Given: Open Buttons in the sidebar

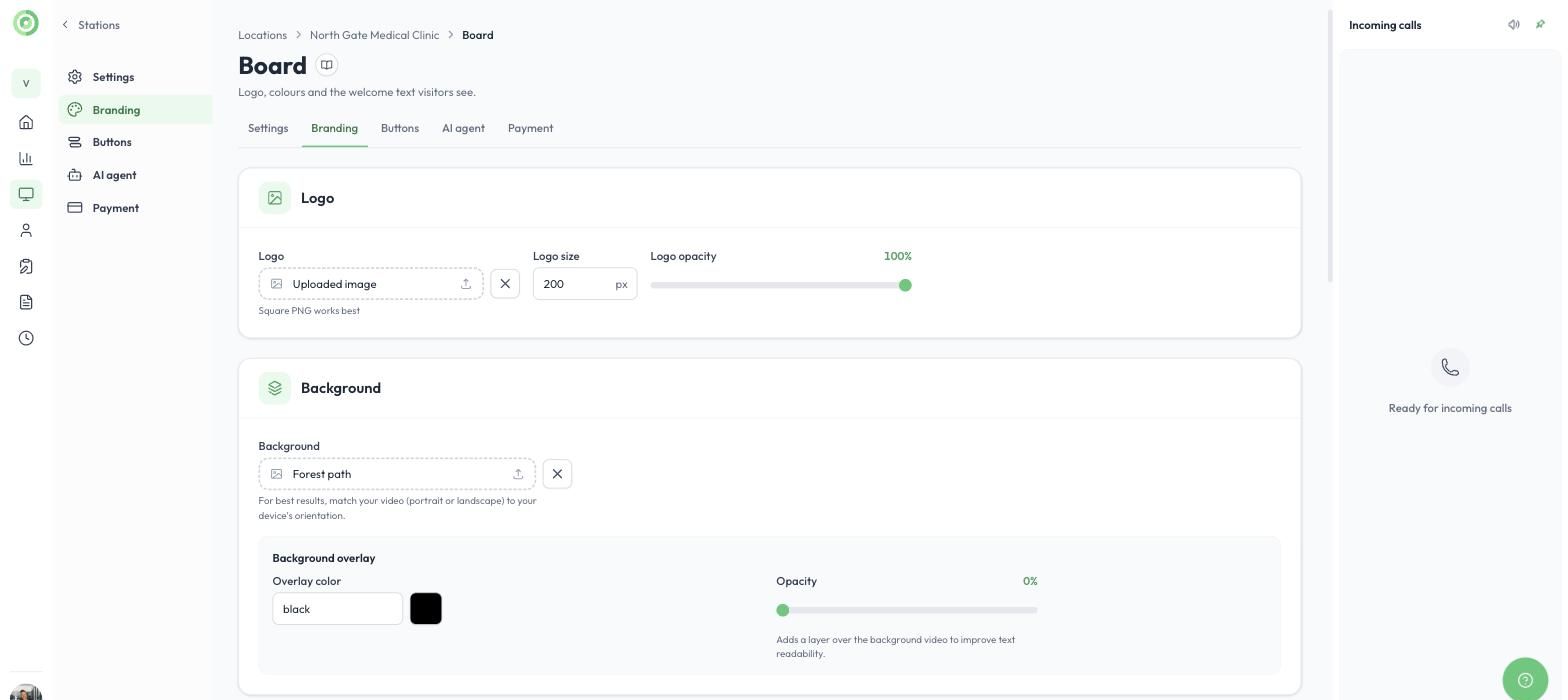Looking at the screenshot, I should pos(135,142).
